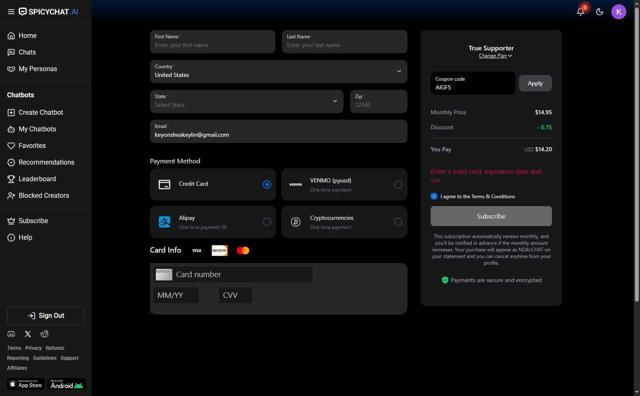Open the X (Twitter) icon
This screenshot has width=640, height=396.
(28, 334)
